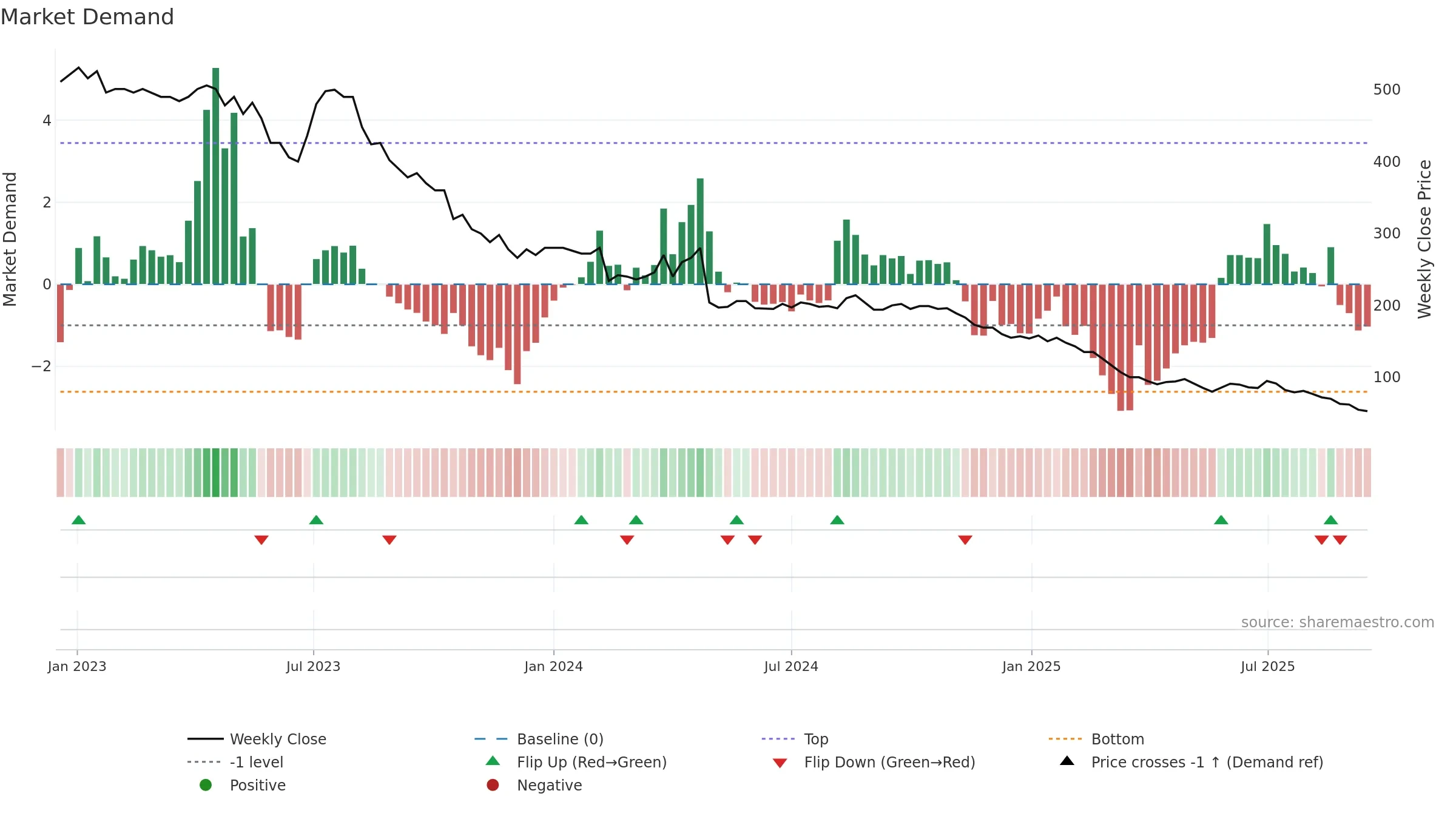Click the Baseline (0) legend entry
Viewport: 1456px width, 819px height.
[x=539, y=739]
